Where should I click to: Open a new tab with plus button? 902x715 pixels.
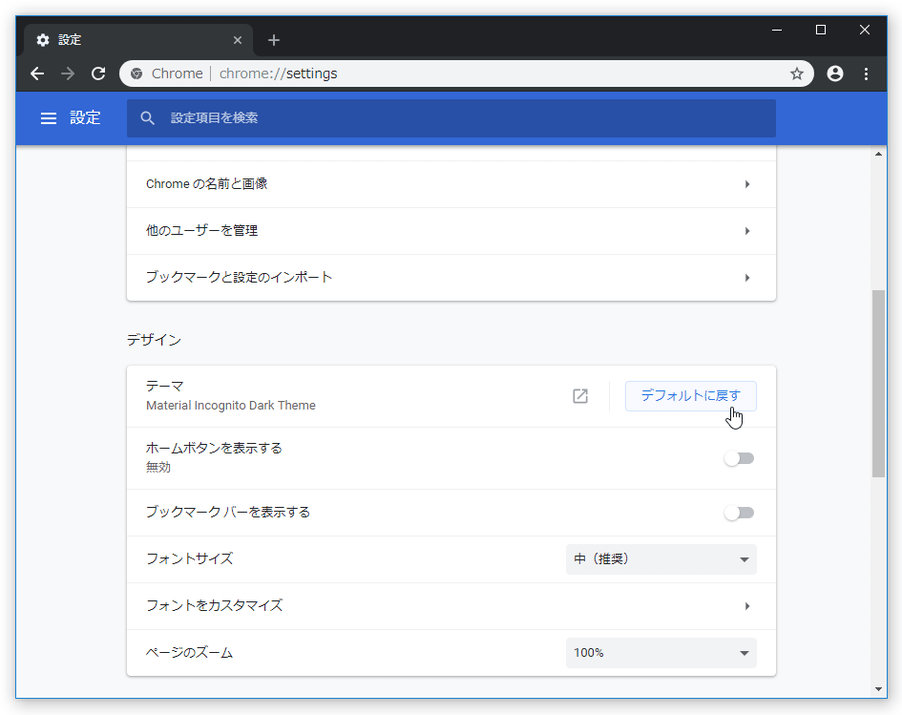click(x=274, y=40)
